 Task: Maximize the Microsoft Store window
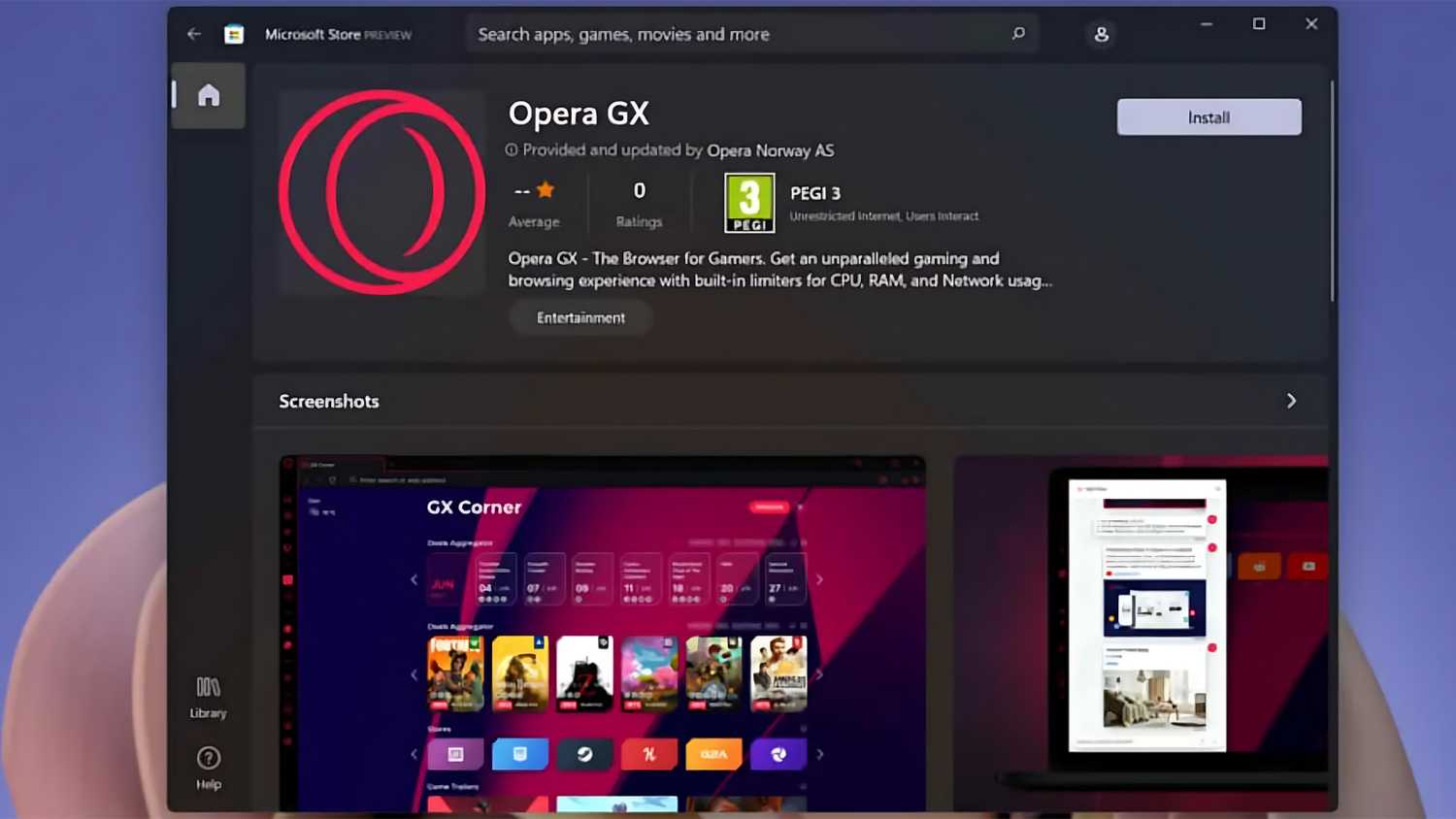tap(1259, 24)
